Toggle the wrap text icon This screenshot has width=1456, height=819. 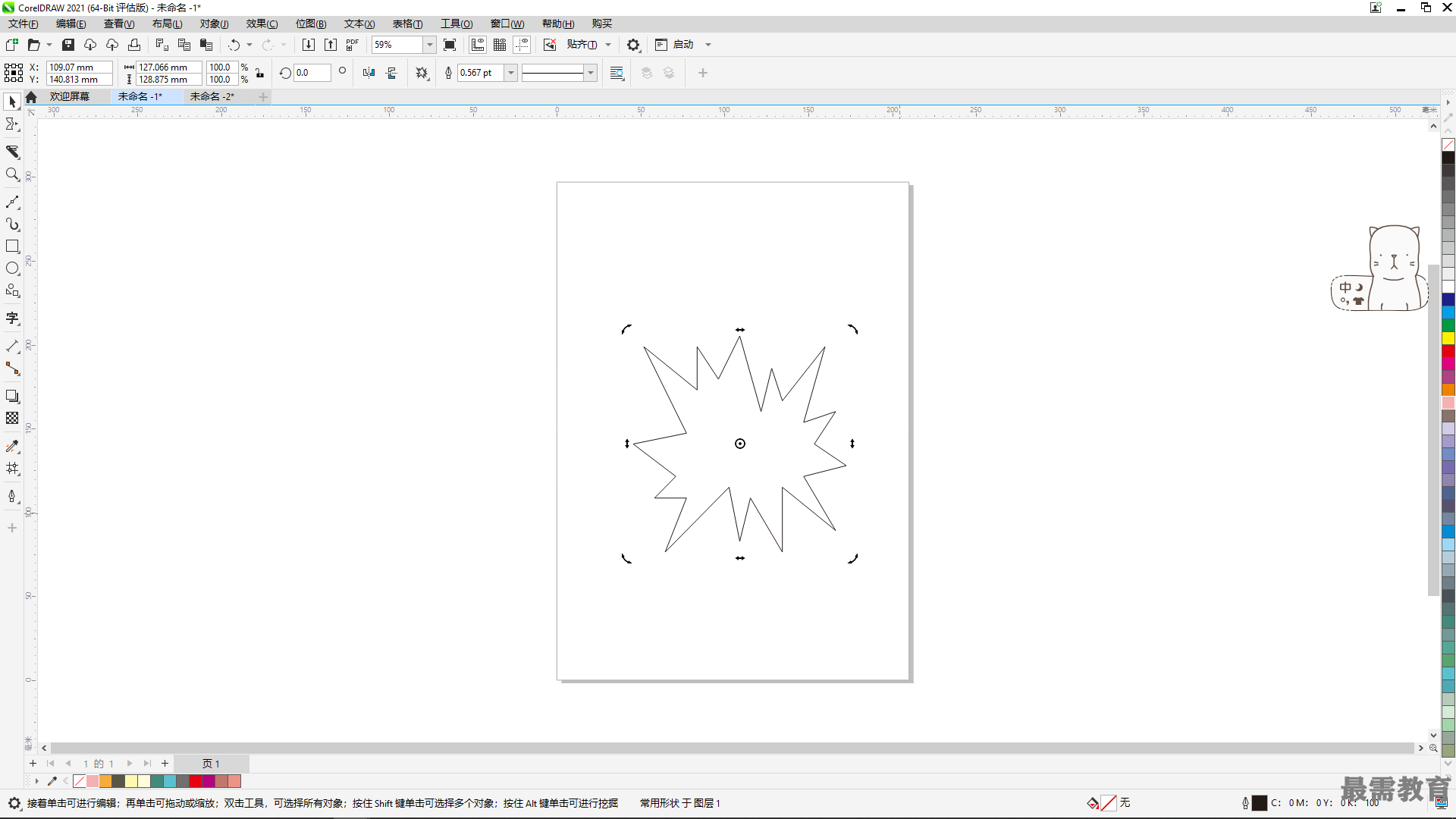point(617,73)
